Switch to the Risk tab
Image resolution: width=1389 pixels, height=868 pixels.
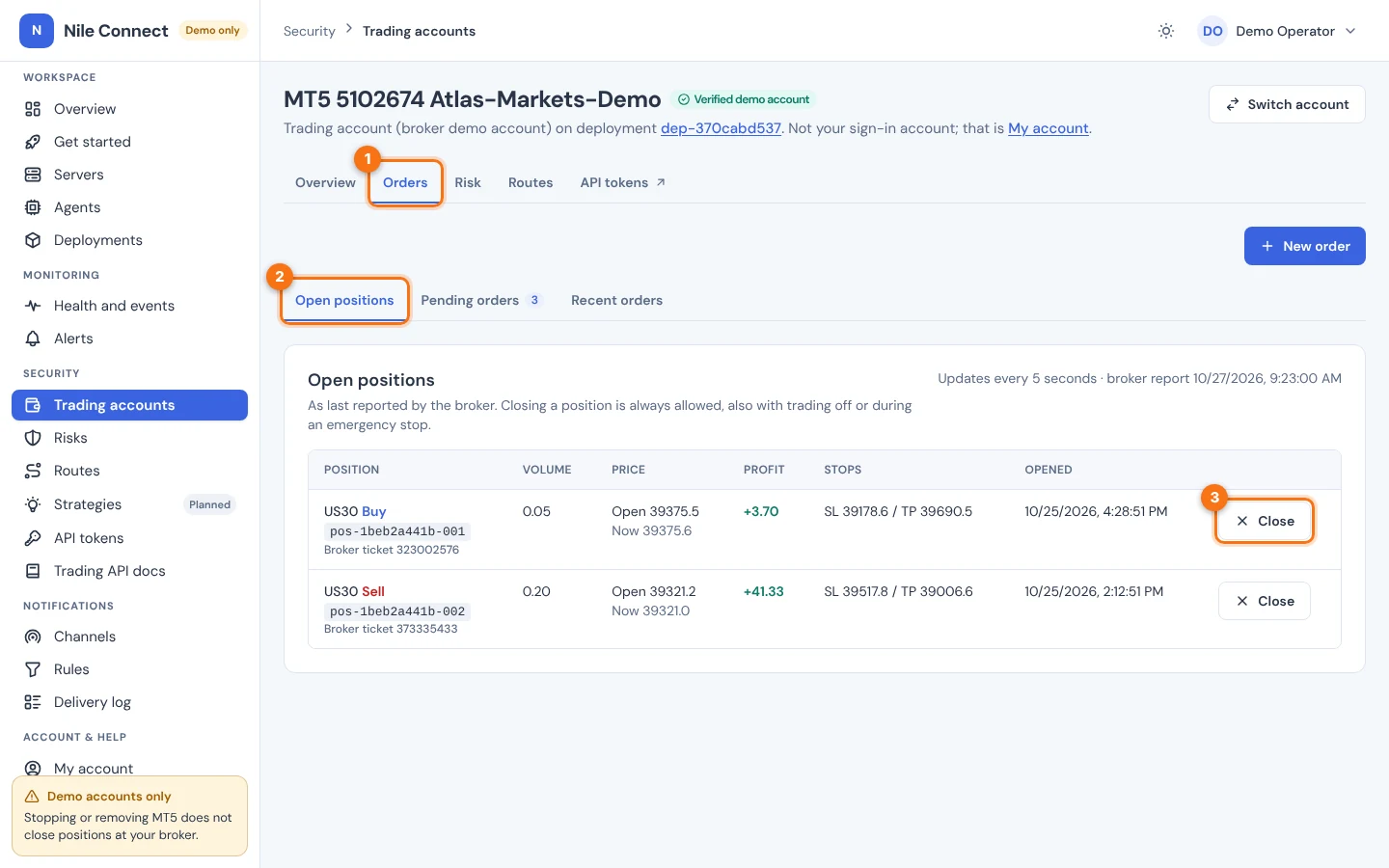point(468,182)
